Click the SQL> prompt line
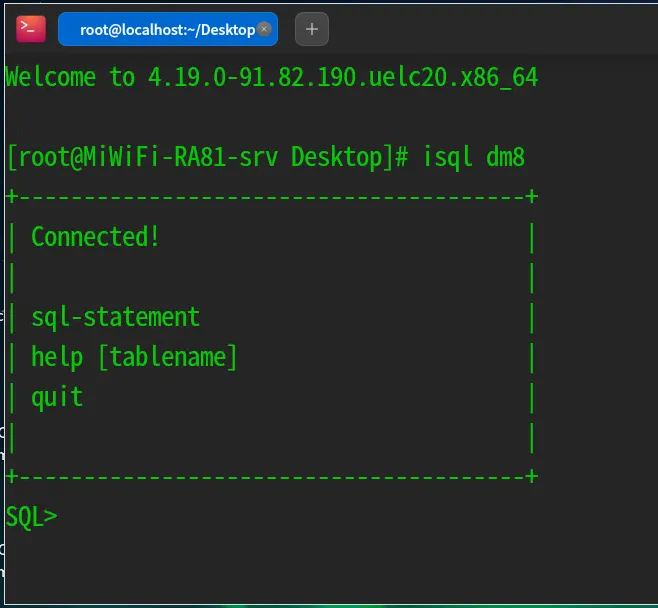The width and height of the screenshot is (658, 608). [32, 517]
